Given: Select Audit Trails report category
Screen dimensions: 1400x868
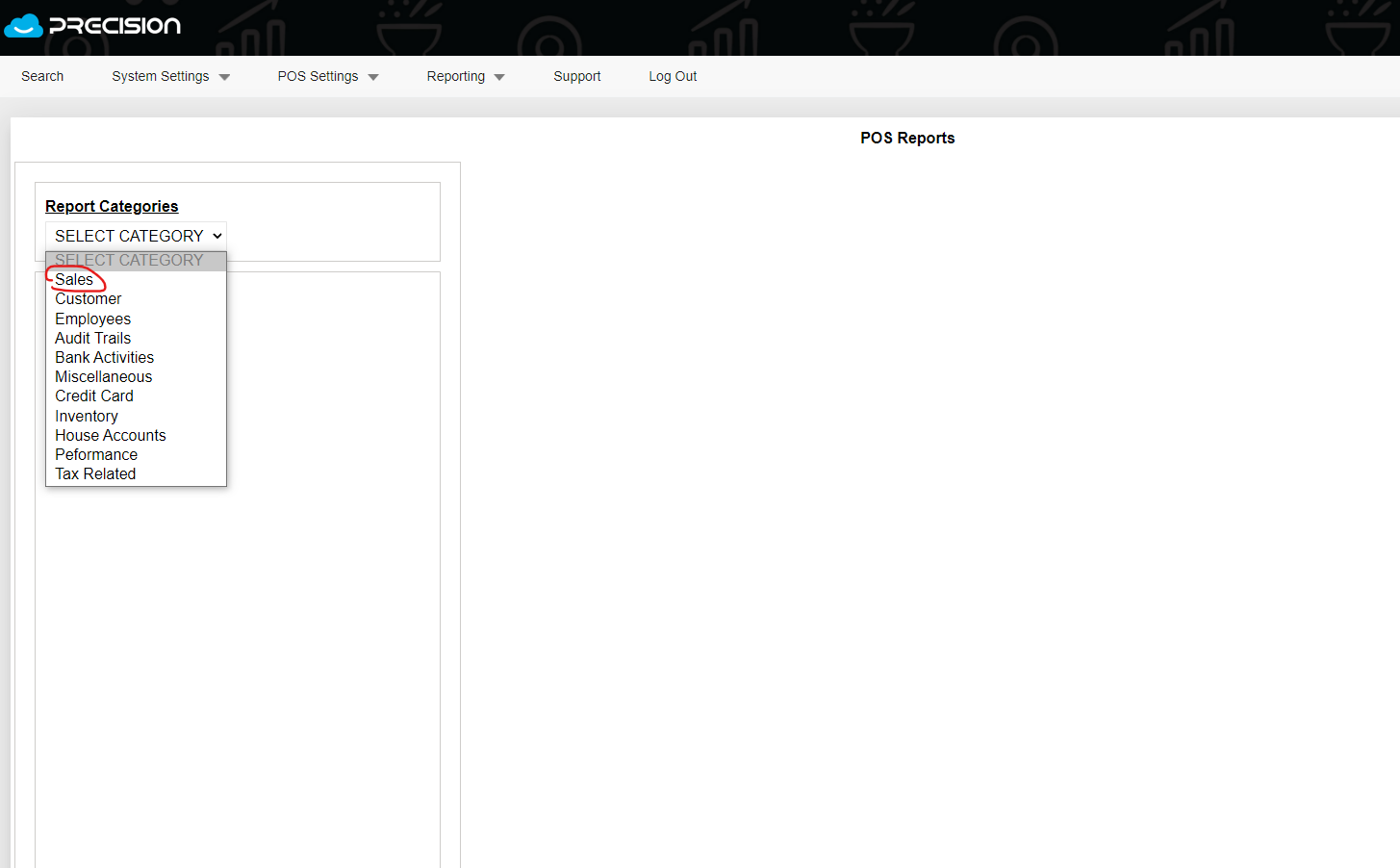Looking at the screenshot, I should pos(136,338).
